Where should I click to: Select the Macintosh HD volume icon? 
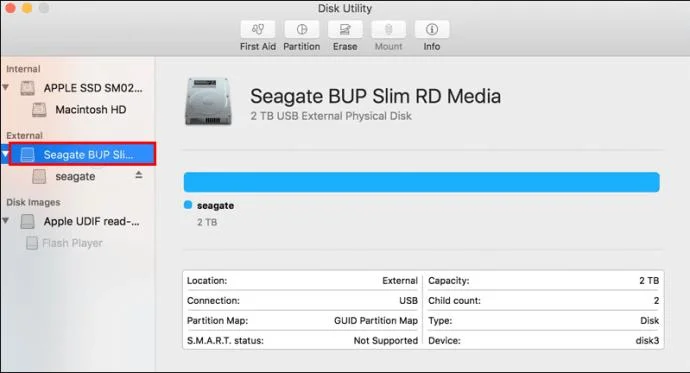click(39, 110)
